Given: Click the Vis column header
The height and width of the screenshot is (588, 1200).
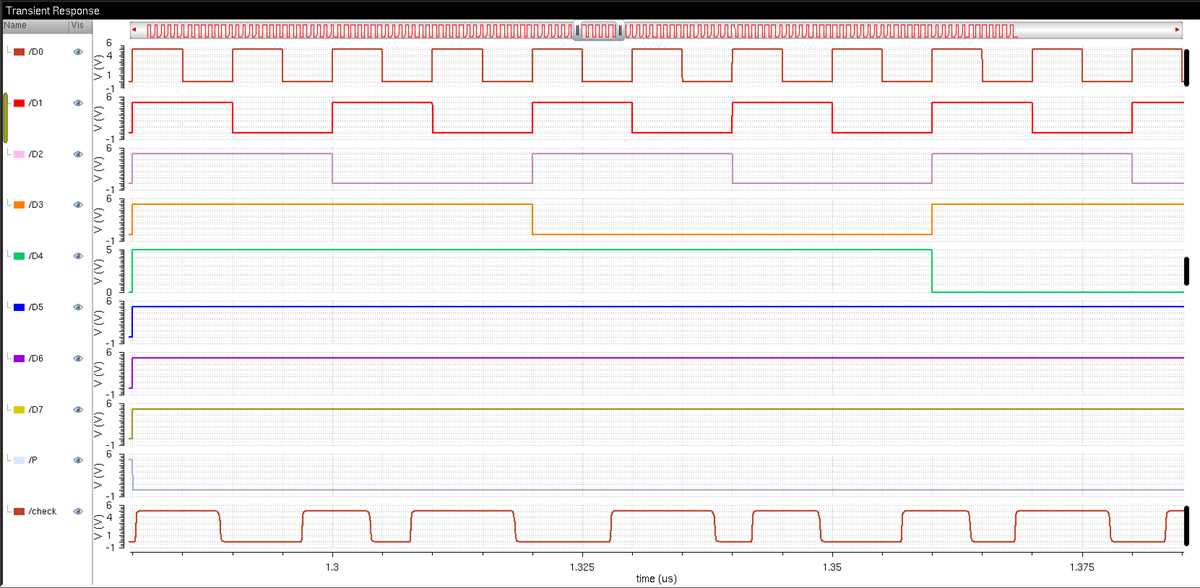Looking at the screenshot, I should click(79, 24).
